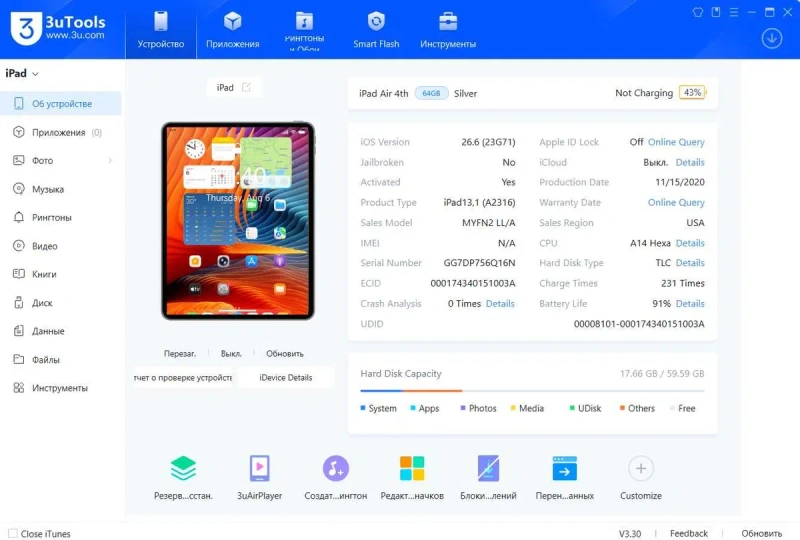The height and width of the screenshot is (540, 800).
Task: Open Hard Disk Type Details link
Action: pos(690,263)
